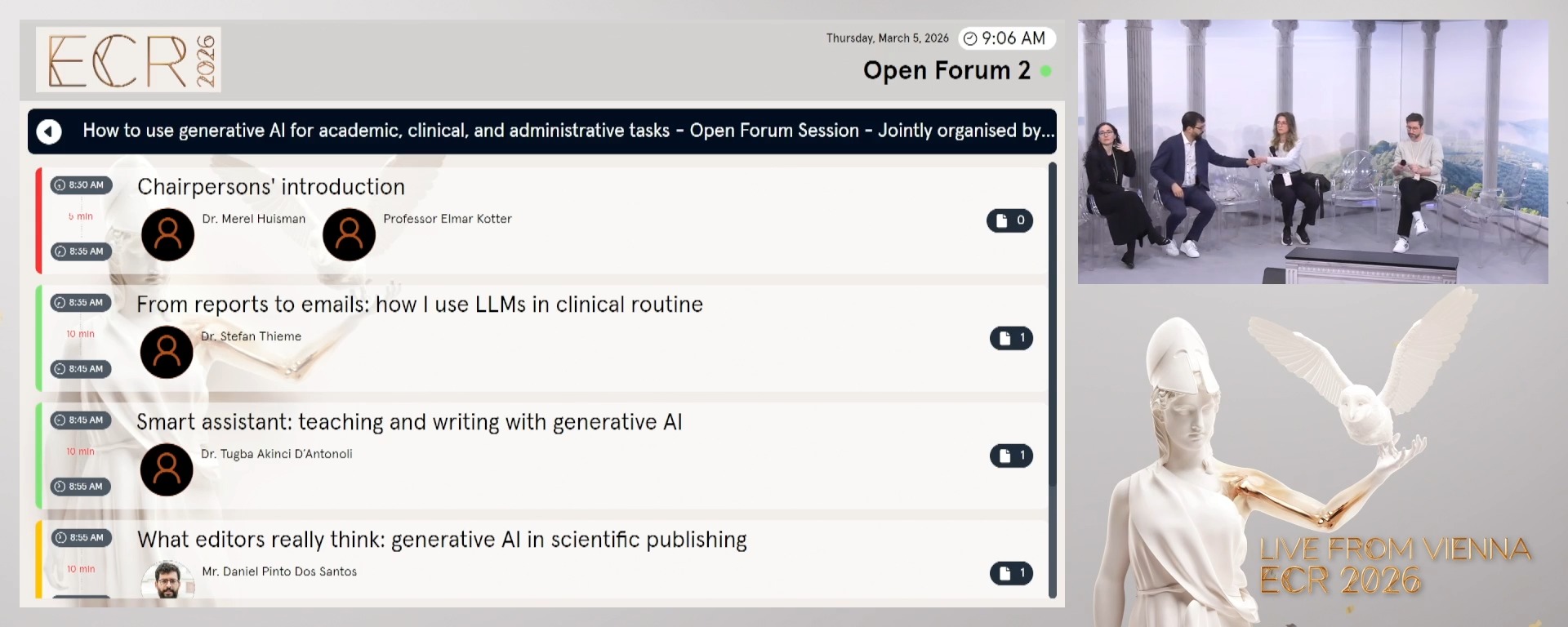Click the name 'Dr. Stefan Thieme'
The width and height of the screenshot is (1568, 627).
tap(251, 336)
